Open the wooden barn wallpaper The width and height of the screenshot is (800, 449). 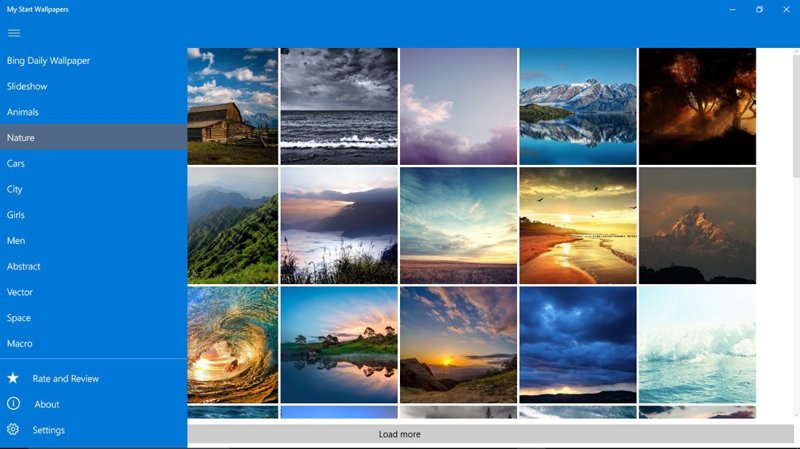pyautogui.click(x=233, y=106)
